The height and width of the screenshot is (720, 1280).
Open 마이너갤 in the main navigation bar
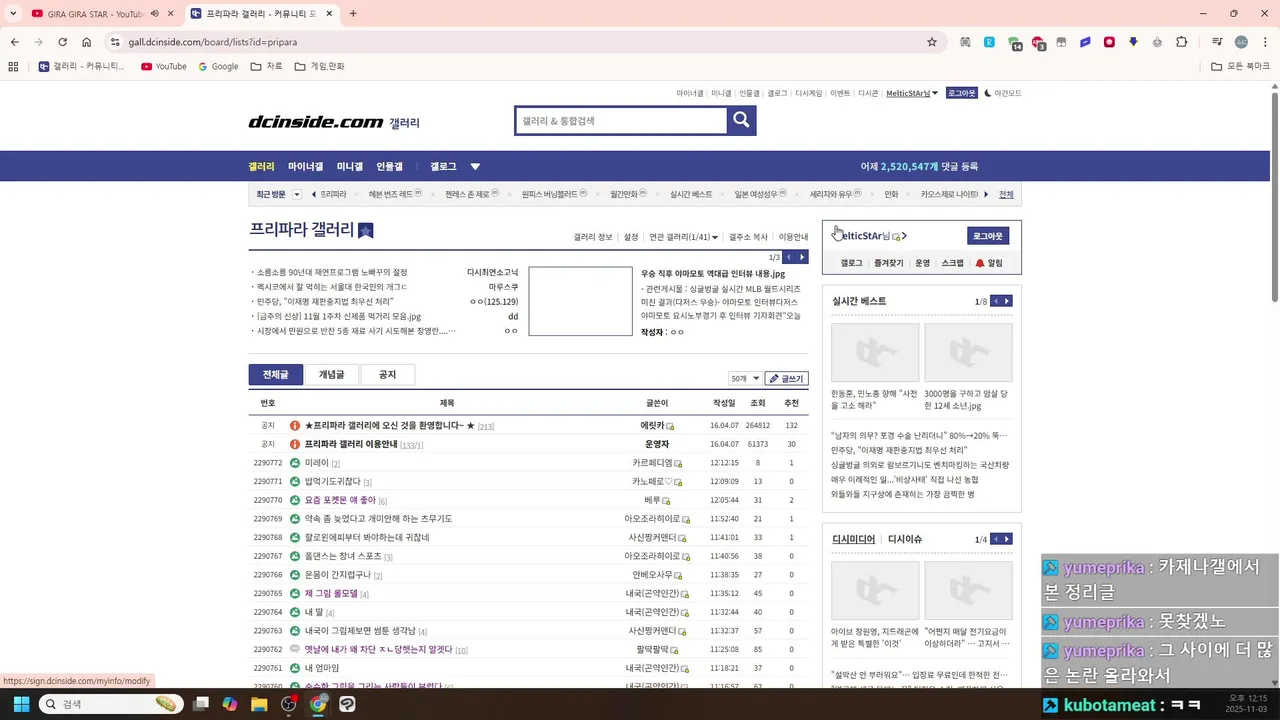click(x=305, y=166)
